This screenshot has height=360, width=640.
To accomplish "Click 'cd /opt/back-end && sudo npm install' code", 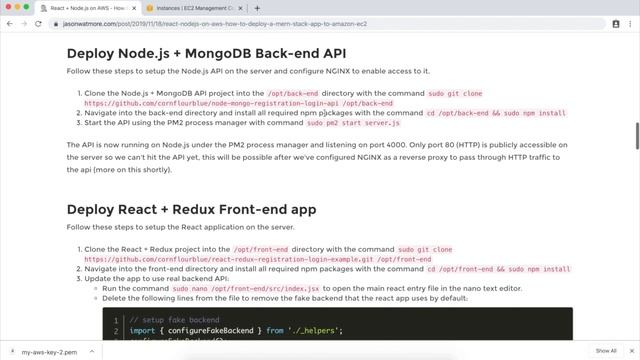I will click(496, 113).
